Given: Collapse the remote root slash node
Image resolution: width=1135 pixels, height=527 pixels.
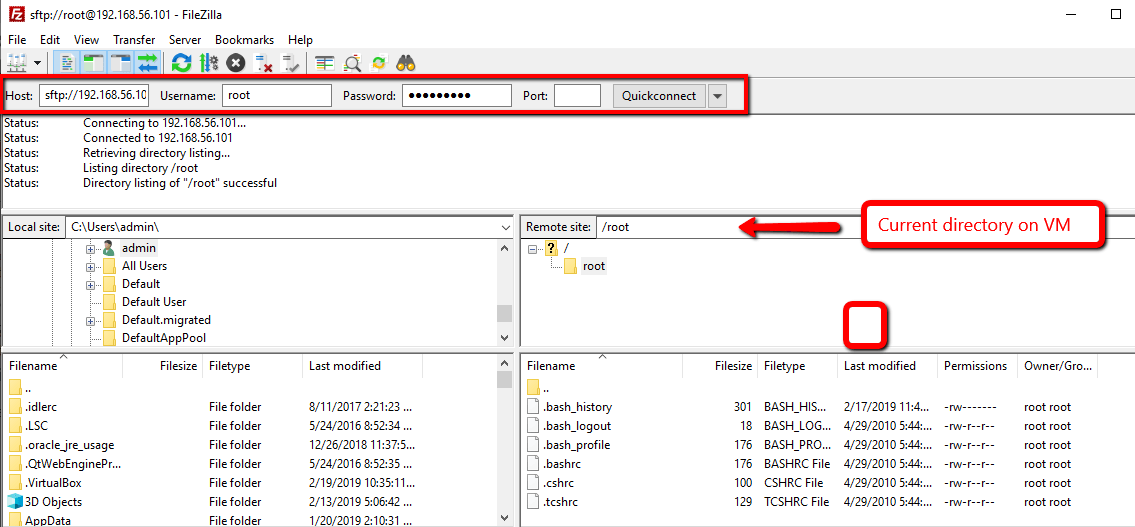Looking at the screenshot, I should (x=533, y=248).
